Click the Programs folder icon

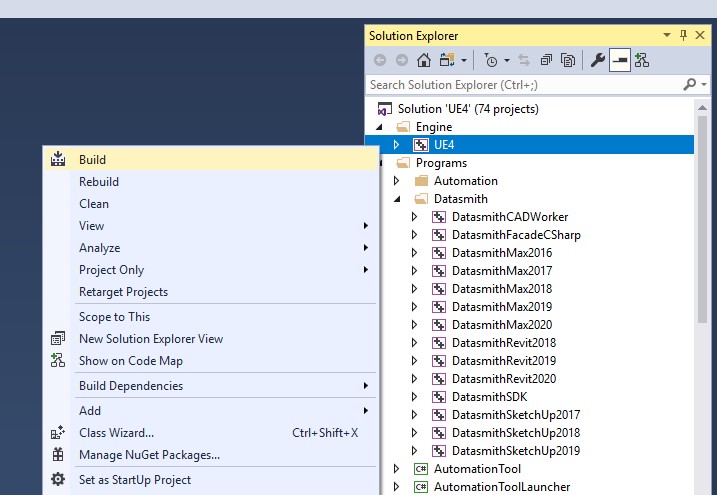[403, 163]
